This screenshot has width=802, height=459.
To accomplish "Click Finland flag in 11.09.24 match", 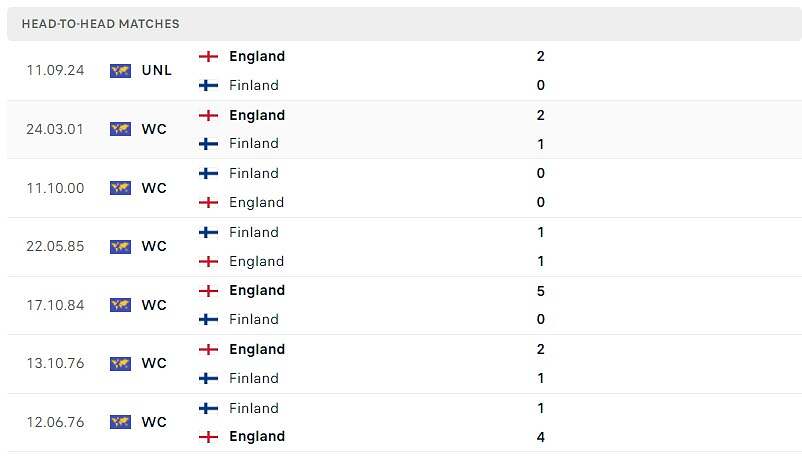I will click(208, 85).
